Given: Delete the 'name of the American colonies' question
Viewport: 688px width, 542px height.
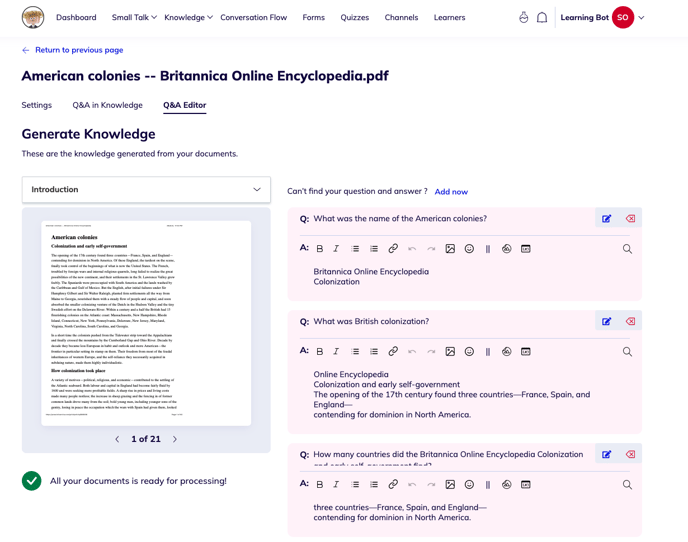Looking at the screenshot, I should click(x=630, y=219).
